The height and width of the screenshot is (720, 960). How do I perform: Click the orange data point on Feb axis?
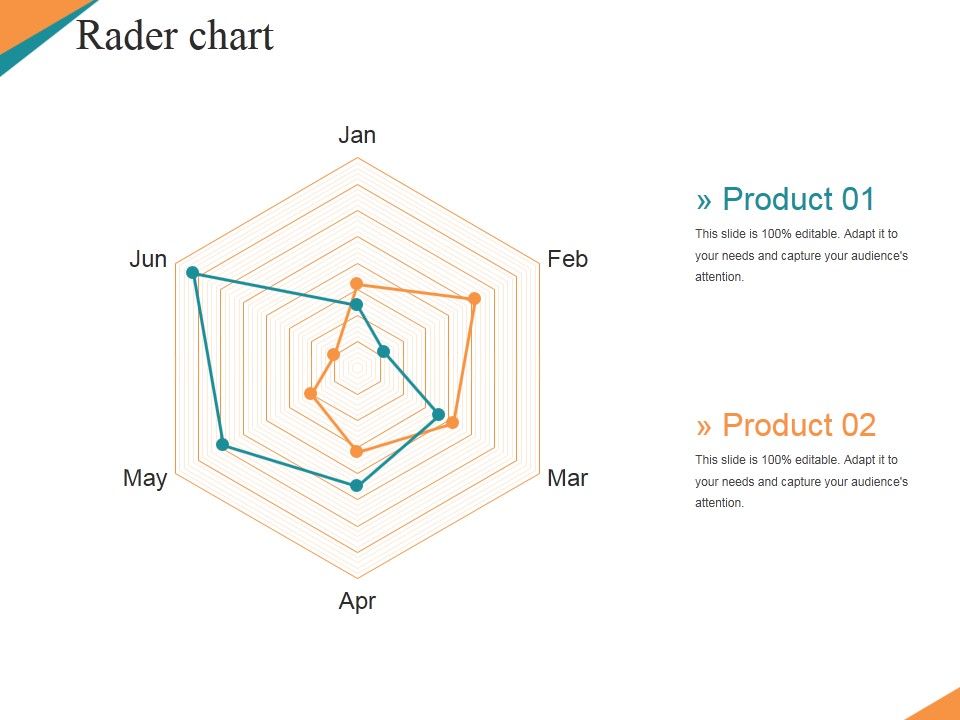(475, 299)
